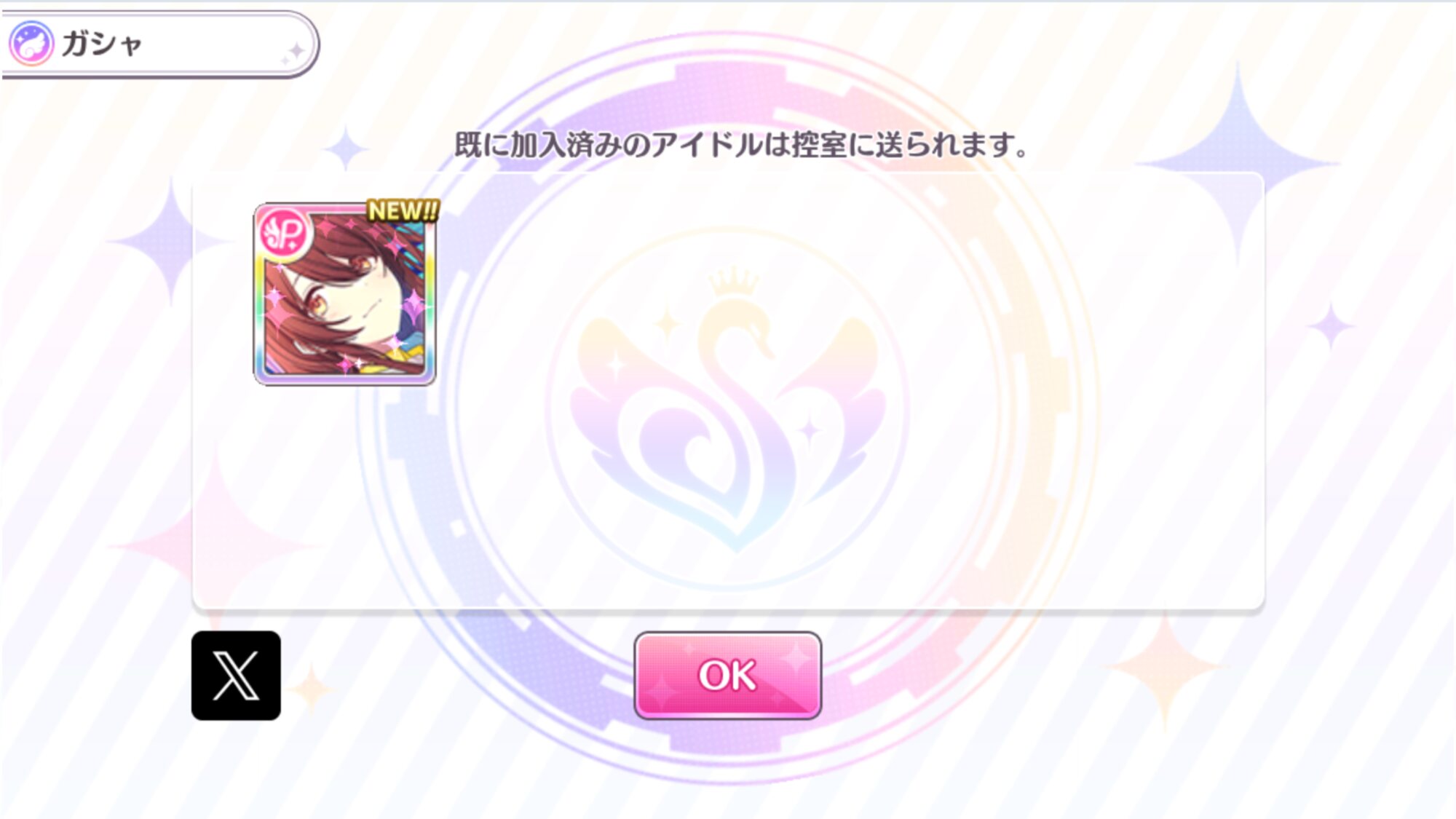The width and height of the screenshot is (1456, 819).
Task: Tap the large pink star lower left
Action: pyautogui.click(x=213, y=542)
